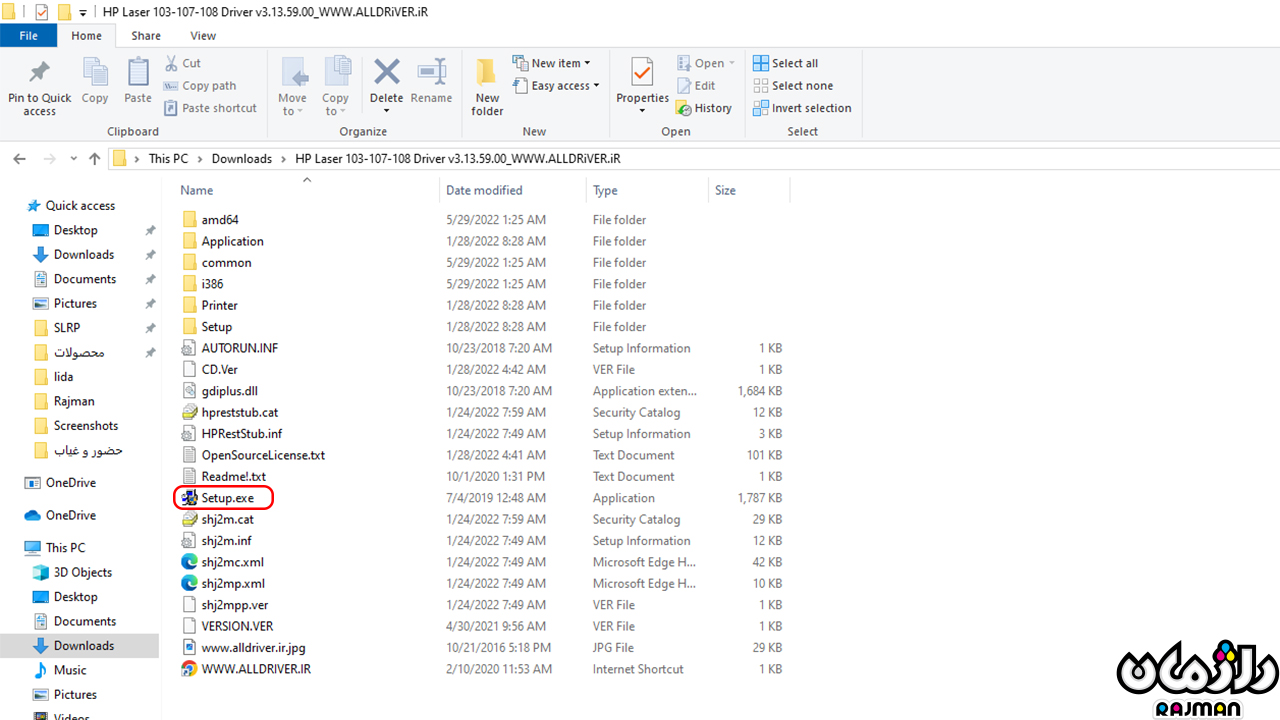Click the Paste icon in the ribbon
1280x720 pixels.
[x=138, y=73]
